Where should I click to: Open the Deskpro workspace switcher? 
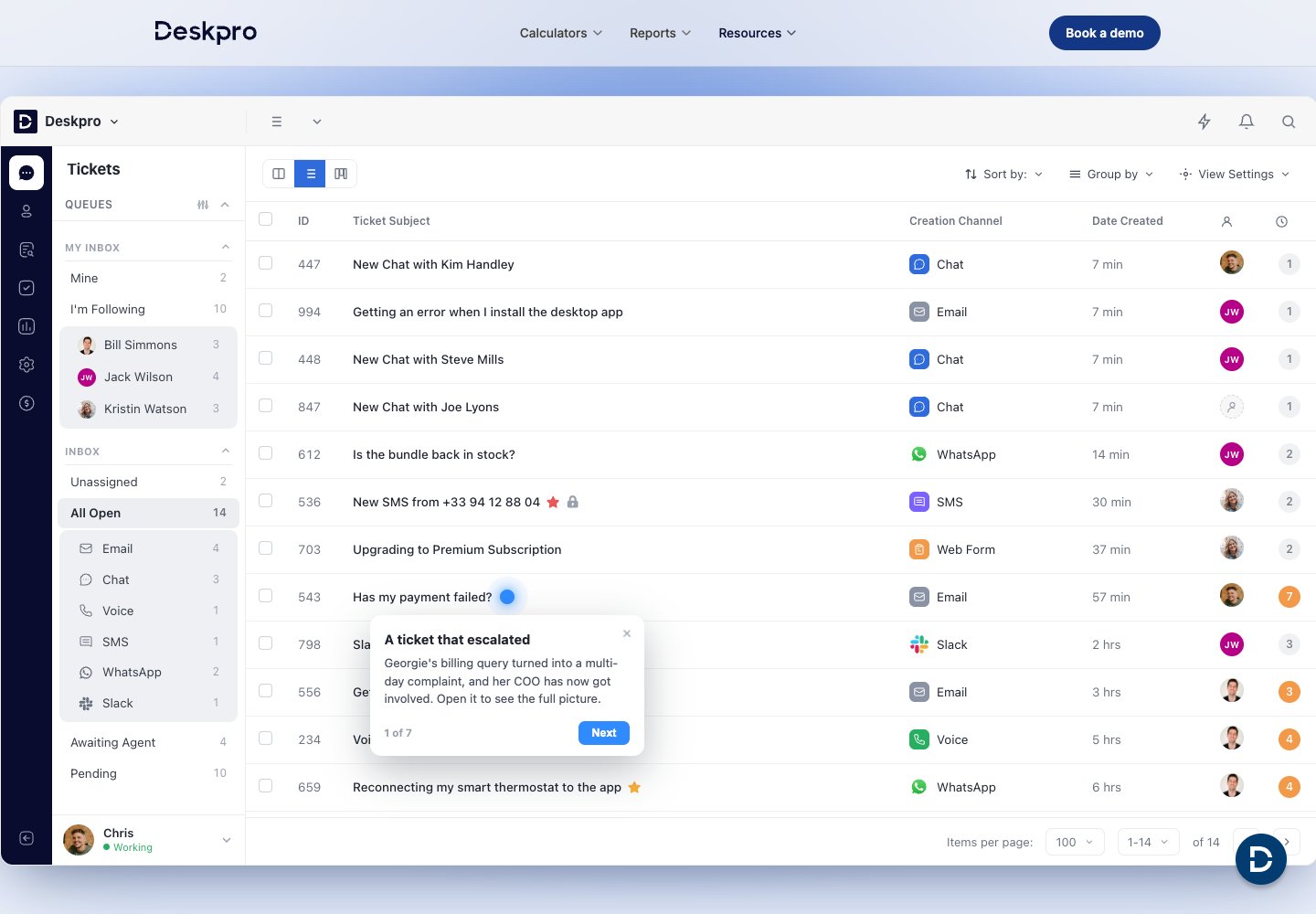click(x=67, y=122)
